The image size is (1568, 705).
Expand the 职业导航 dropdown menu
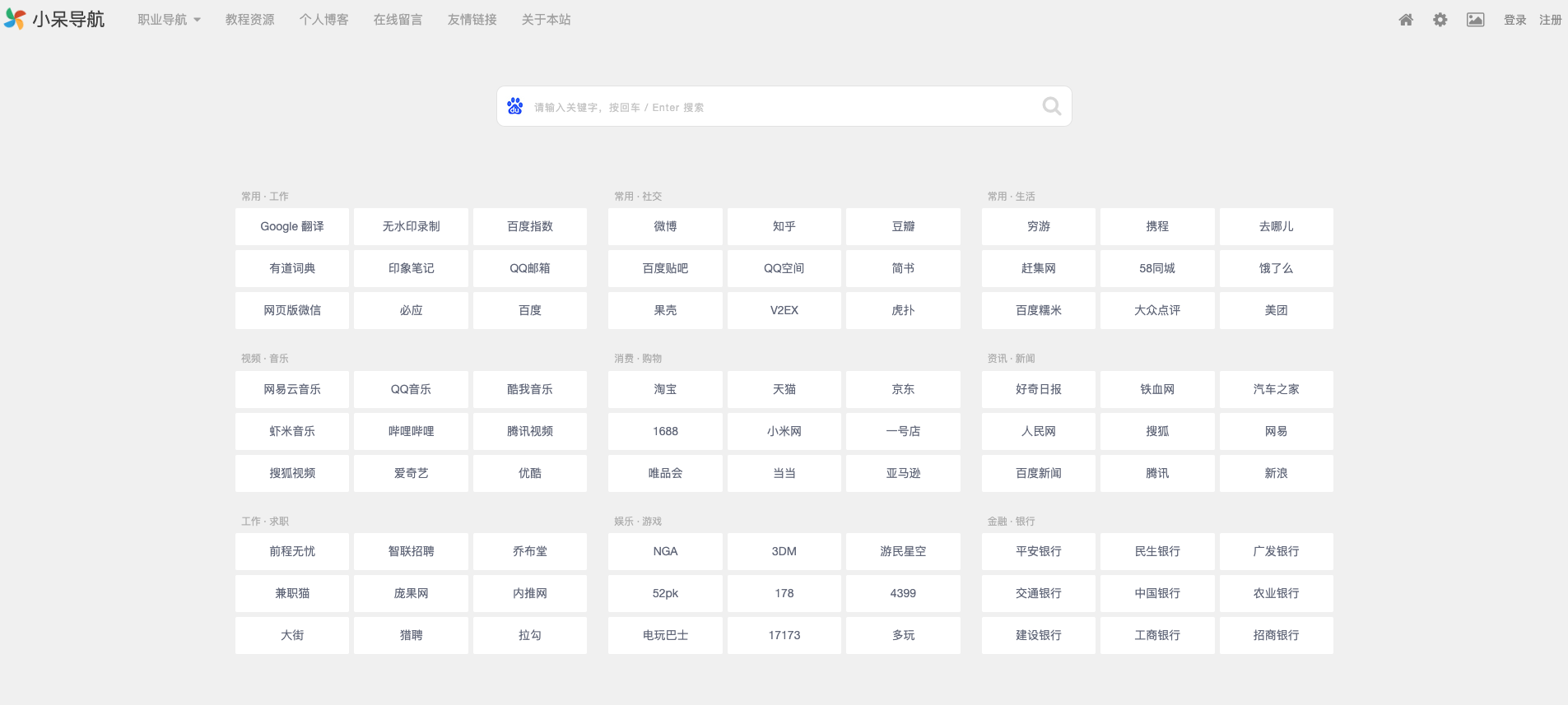point(169,20)
